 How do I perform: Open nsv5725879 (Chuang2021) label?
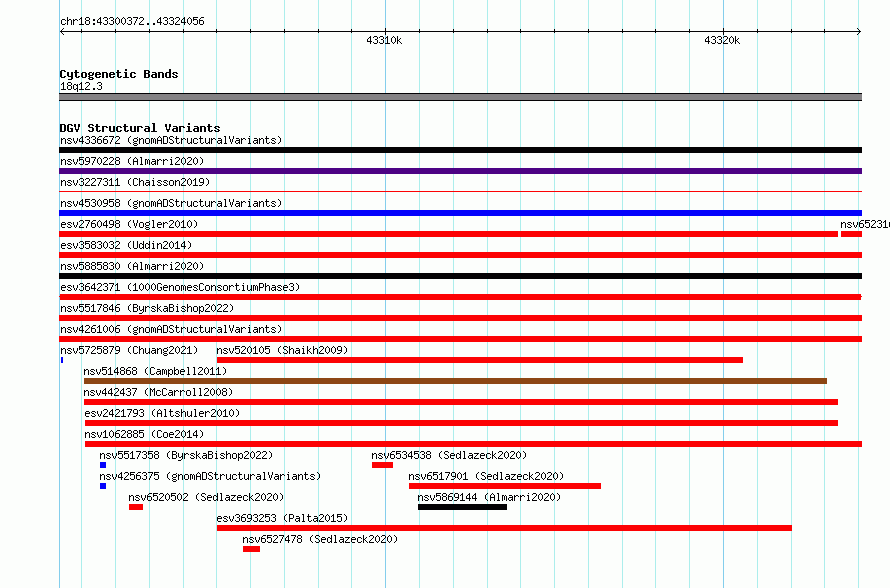click(129, 350)
